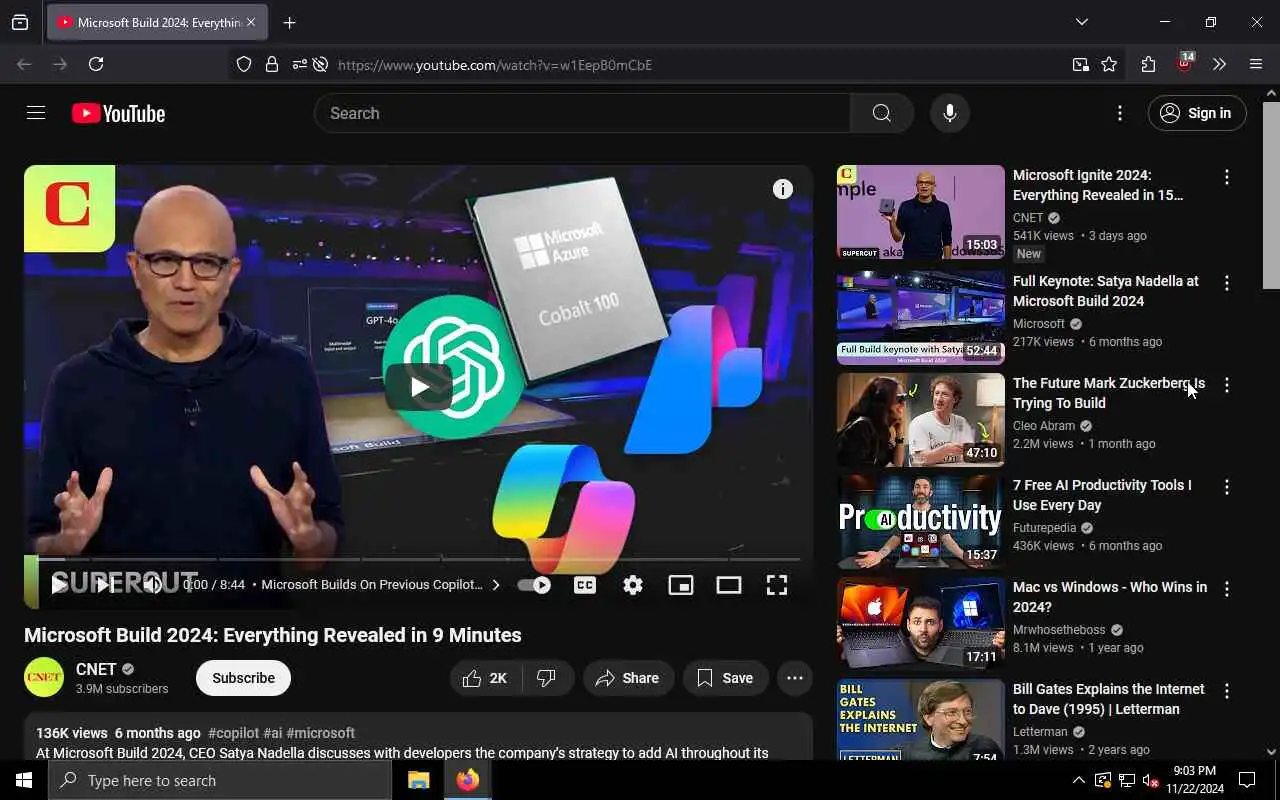This screenshot has height=800, width=1280.
Task: Open the CNET channel avatar
Action: point(44,677)
